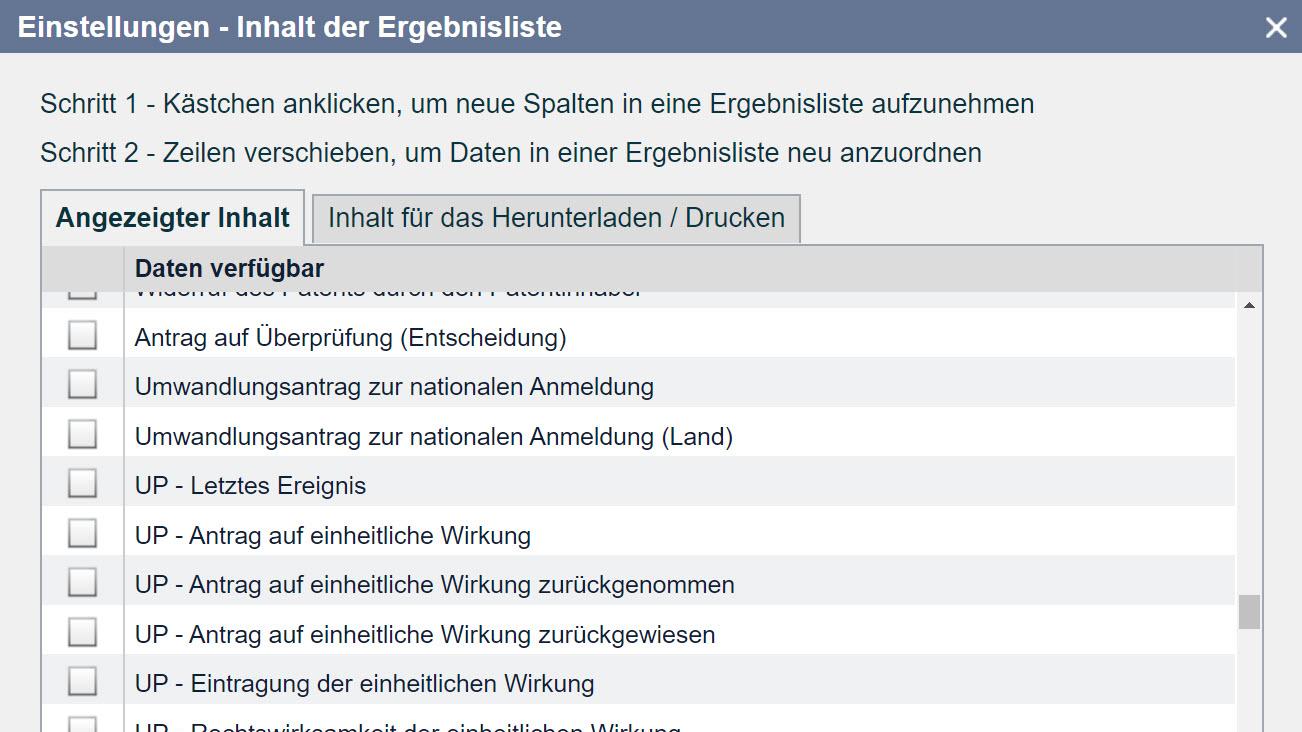Click the vertical scrollbar thumb of the list

pos(1249,611)
